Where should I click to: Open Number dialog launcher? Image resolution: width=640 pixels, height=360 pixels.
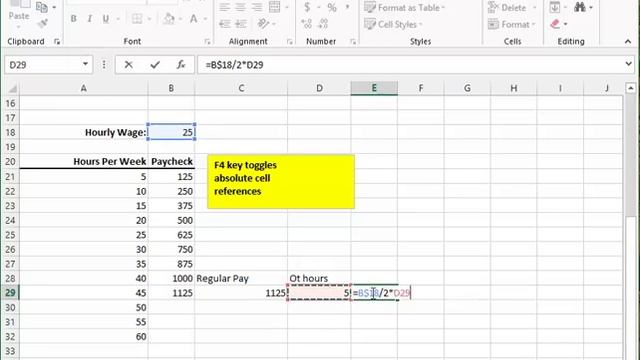353,41
